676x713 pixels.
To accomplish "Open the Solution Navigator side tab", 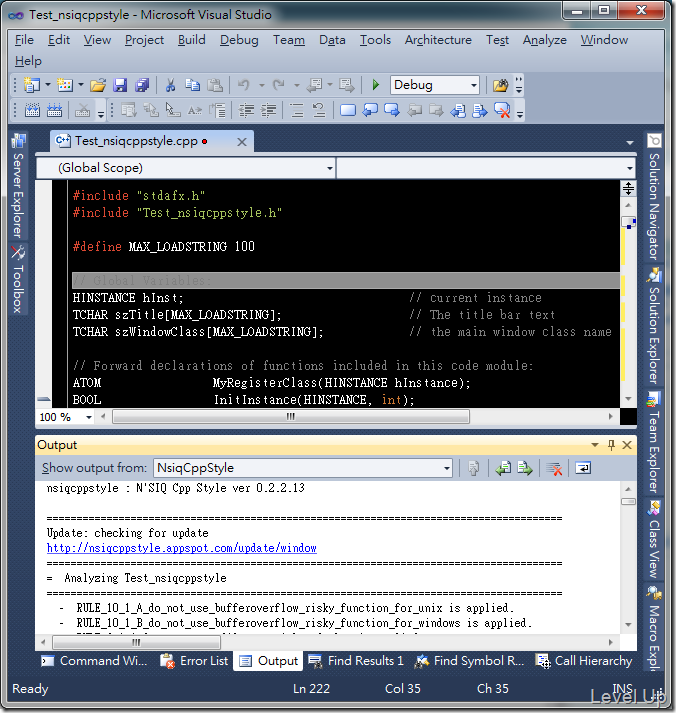I will click(x=654, y=197).
